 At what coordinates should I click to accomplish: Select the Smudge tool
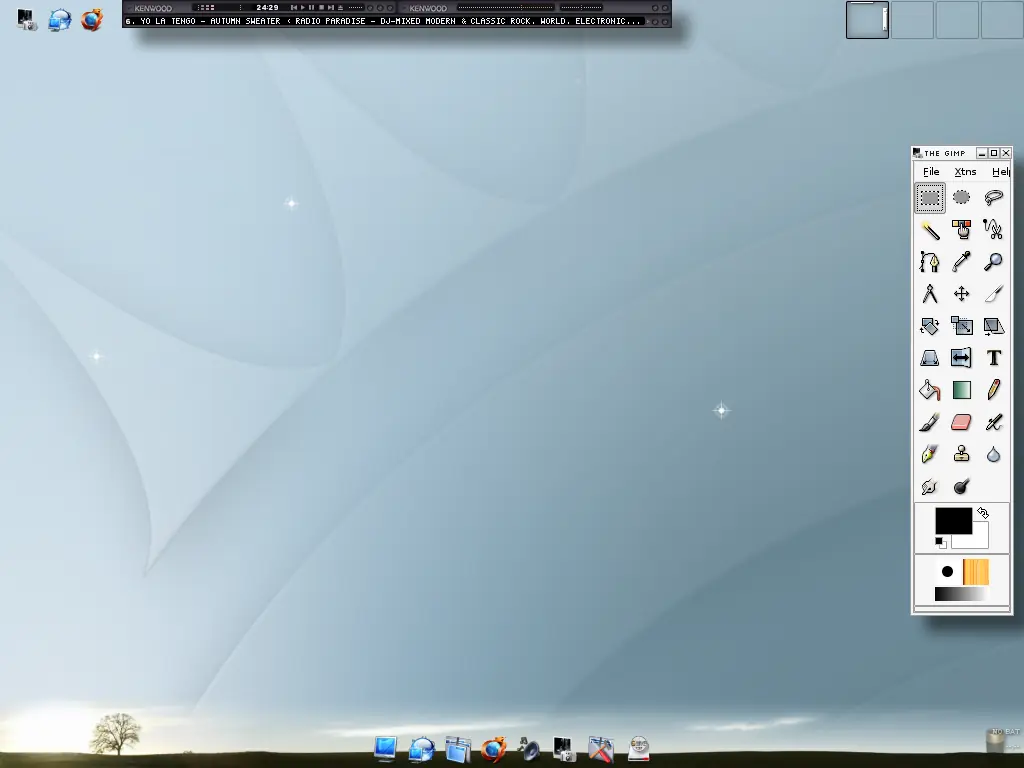tap(929, 487)
